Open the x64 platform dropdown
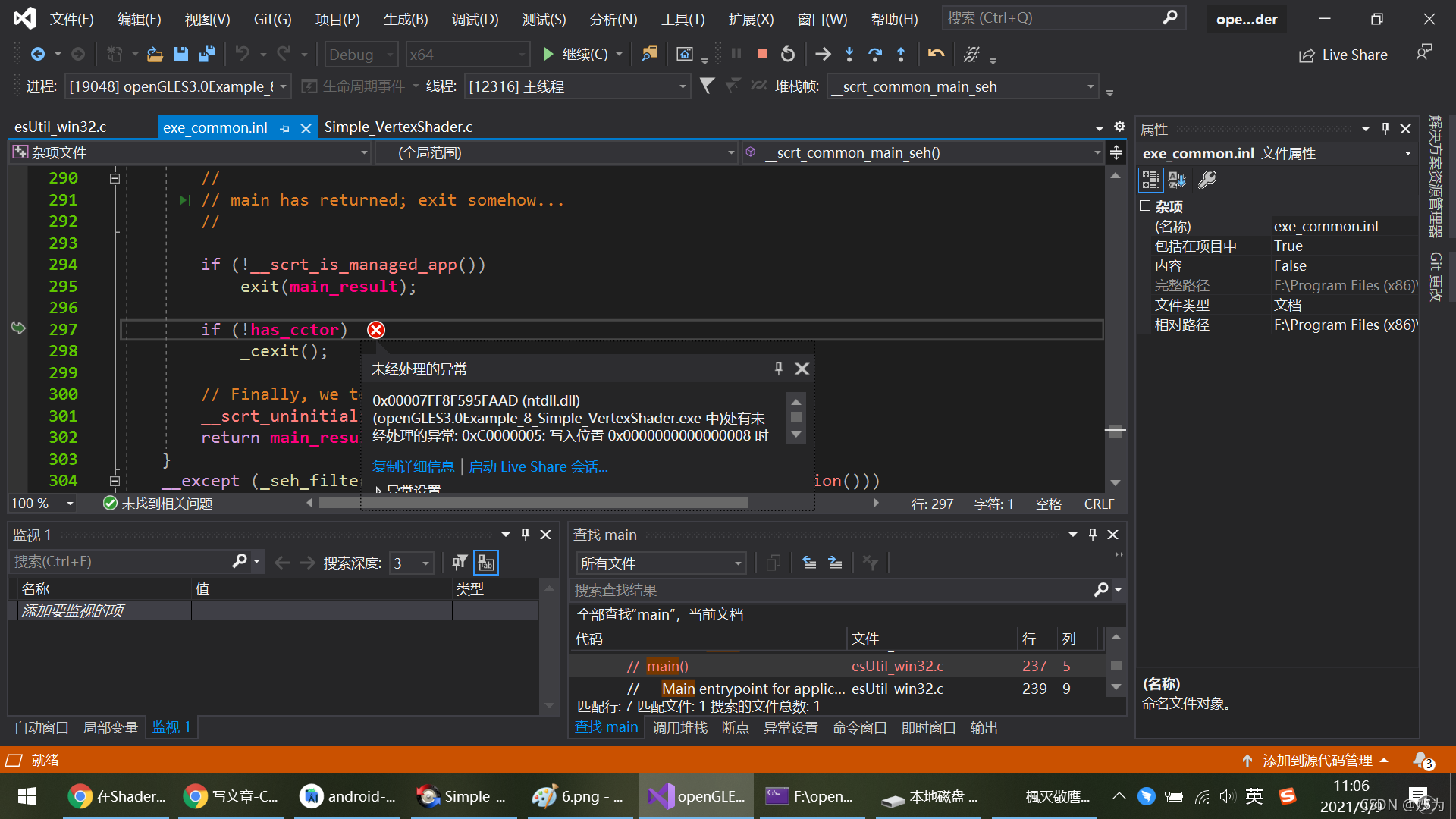 pyautogui.click(x=467, y=55)
